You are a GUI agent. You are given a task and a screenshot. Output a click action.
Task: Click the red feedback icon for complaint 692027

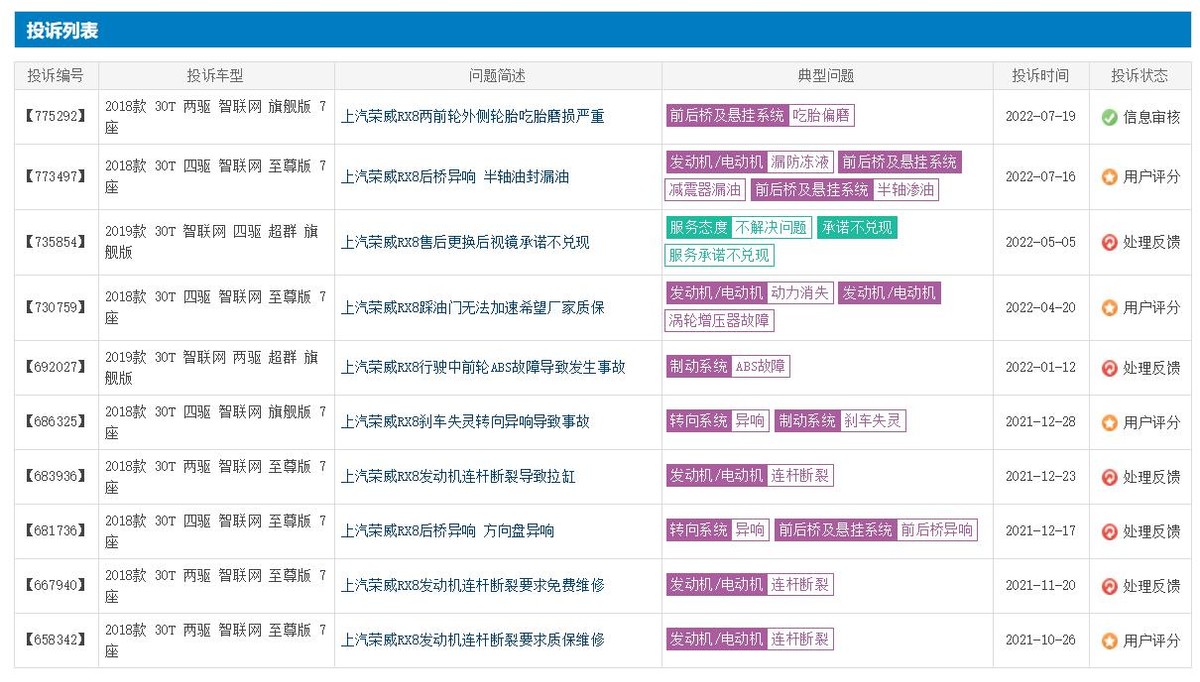coord(1109,368)
